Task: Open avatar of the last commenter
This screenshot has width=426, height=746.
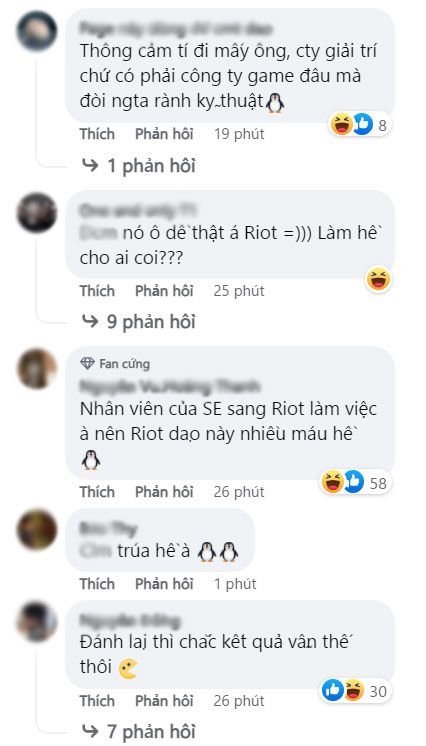Action: (37, 621)
